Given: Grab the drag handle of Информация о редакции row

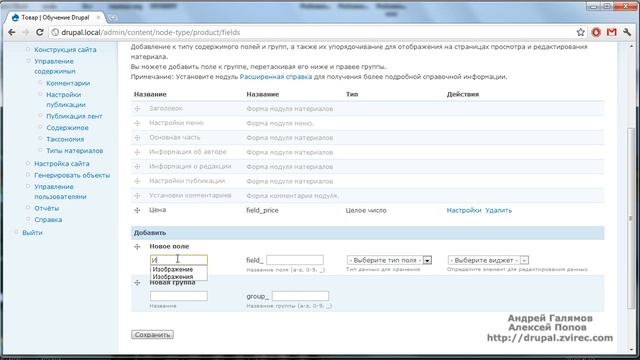Looking at the screenshot, I should coord(137,167).
